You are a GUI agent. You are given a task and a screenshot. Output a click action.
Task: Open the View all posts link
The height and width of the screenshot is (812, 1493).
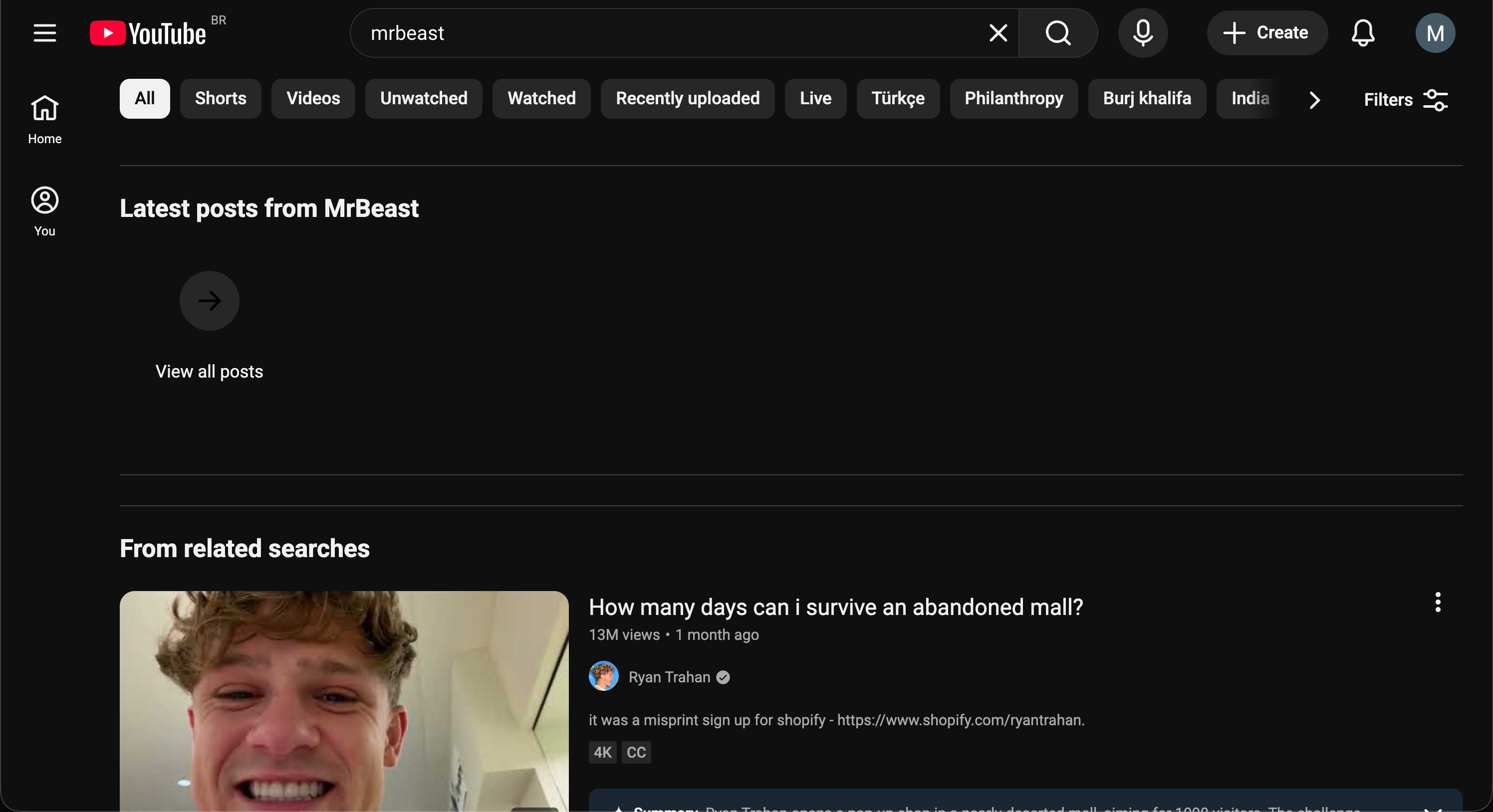point(209,371)
